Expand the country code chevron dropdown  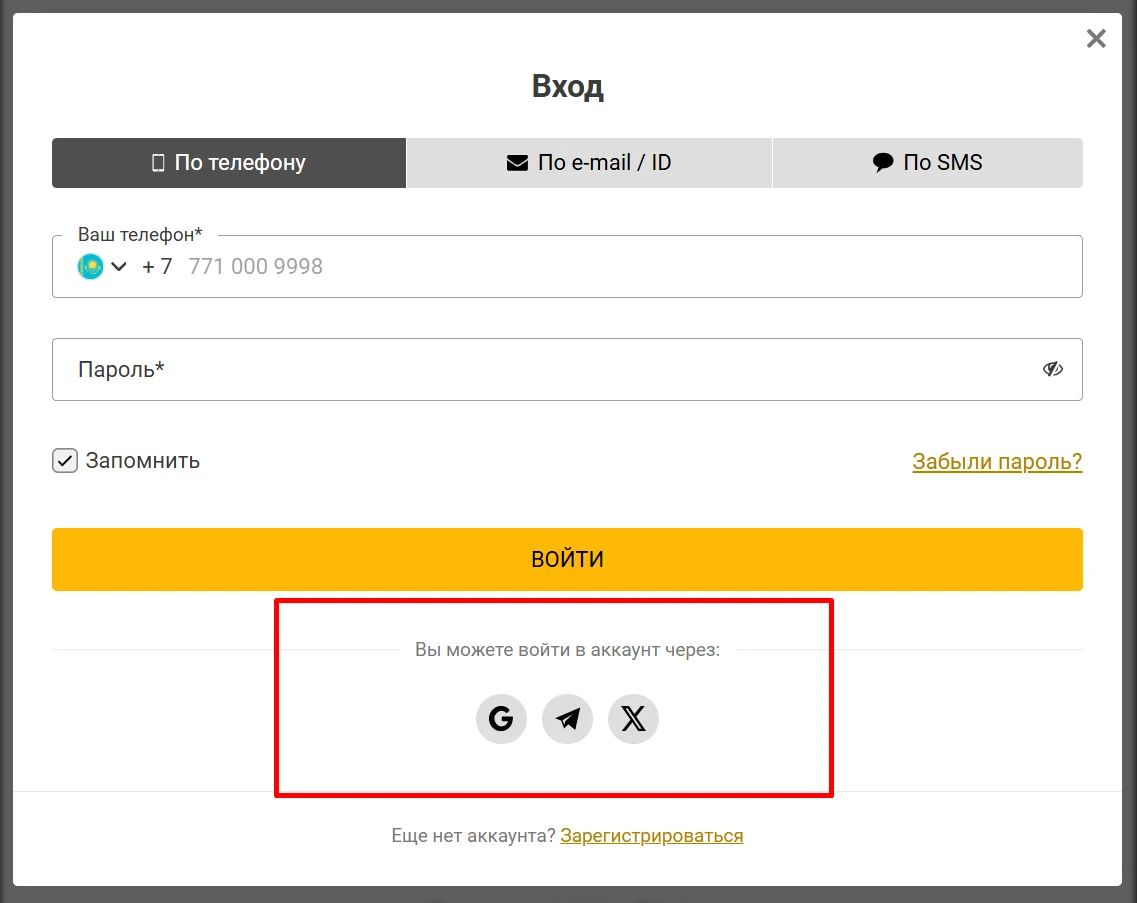tap(119, 266)
